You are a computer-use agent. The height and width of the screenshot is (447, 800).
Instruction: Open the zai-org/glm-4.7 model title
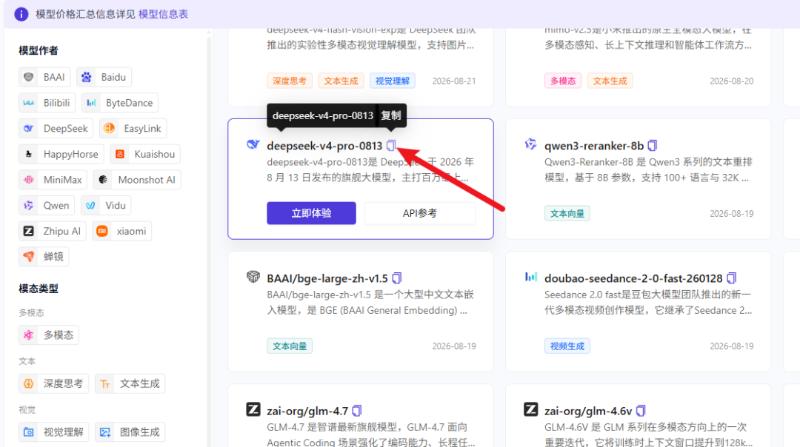(307, 411)
